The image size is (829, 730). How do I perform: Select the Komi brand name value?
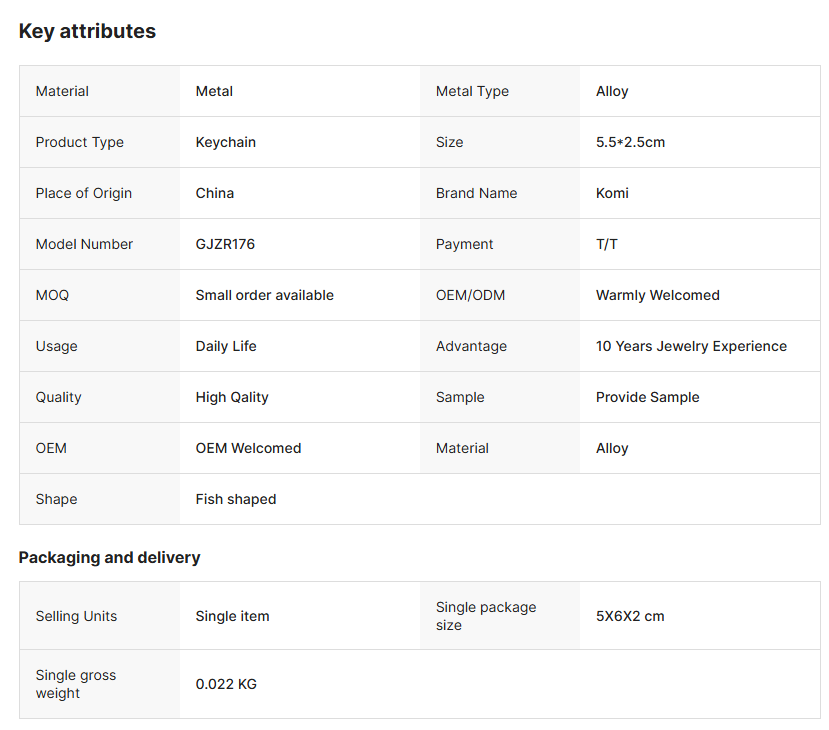[612, 193]
